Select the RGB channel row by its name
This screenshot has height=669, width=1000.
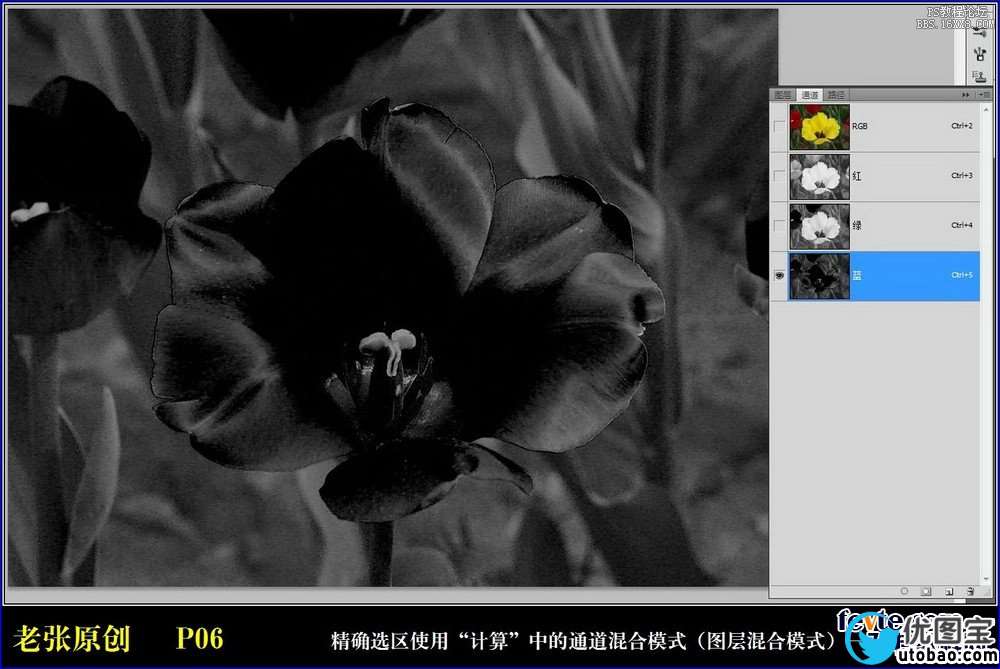pos(860,127)
